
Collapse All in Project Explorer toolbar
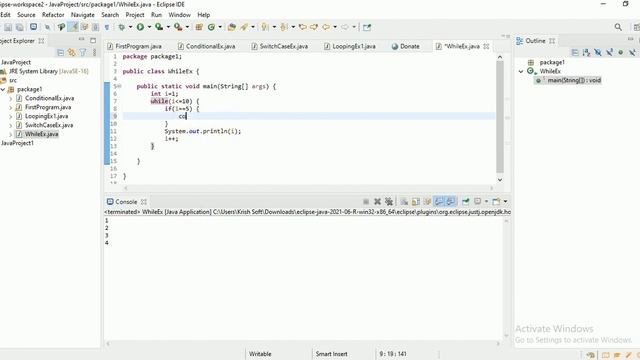click(60, 53)
